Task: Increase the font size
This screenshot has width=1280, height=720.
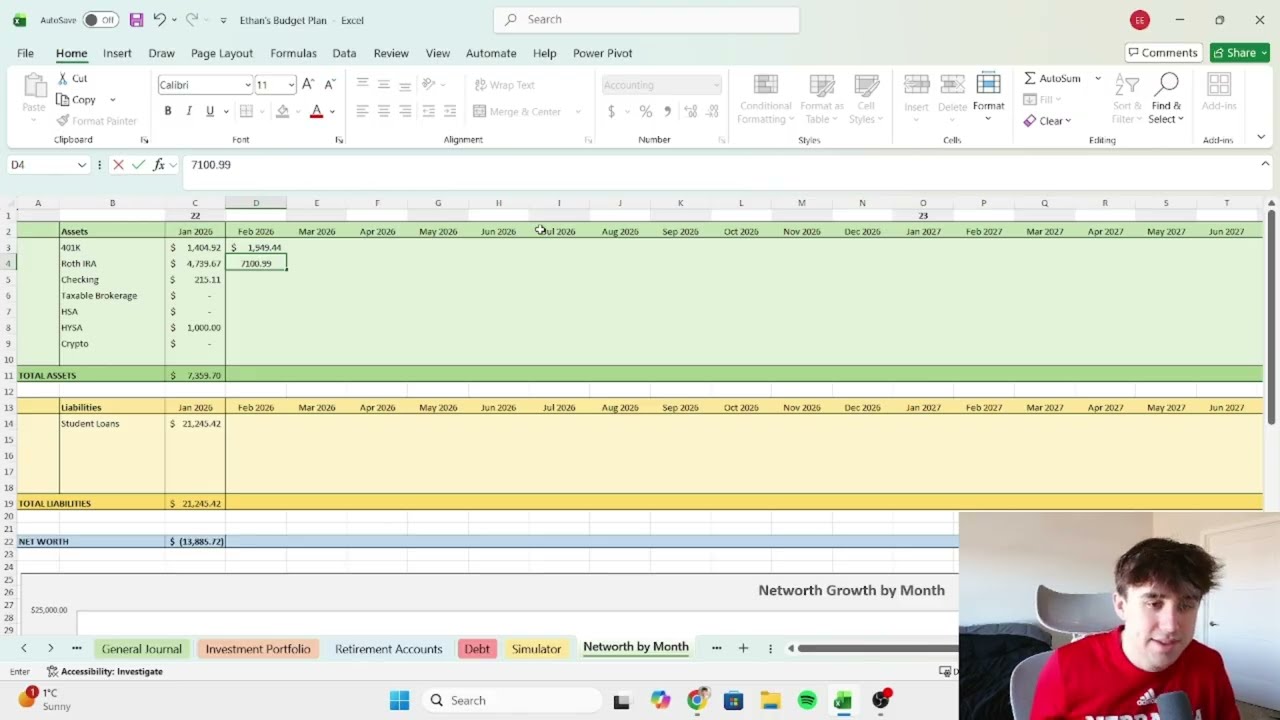Action: 308,85
